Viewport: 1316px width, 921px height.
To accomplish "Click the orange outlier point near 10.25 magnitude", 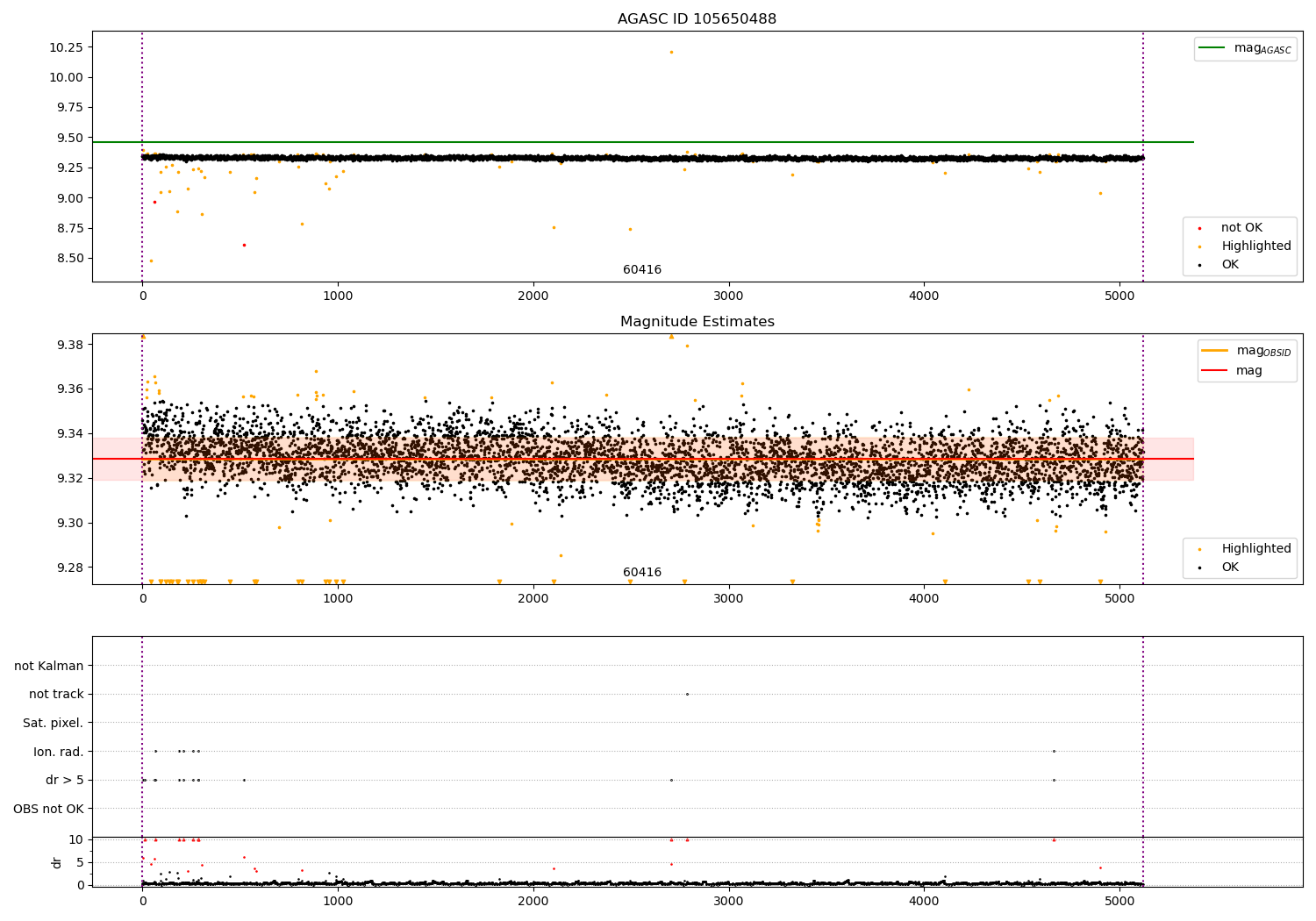I will click(x=671, y=52).
